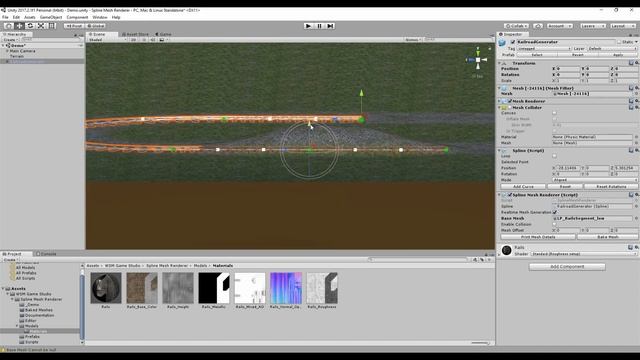Toggle 2D scene view mode
Image resolution: width=640 pixels, height=360 pixels.
133,40
